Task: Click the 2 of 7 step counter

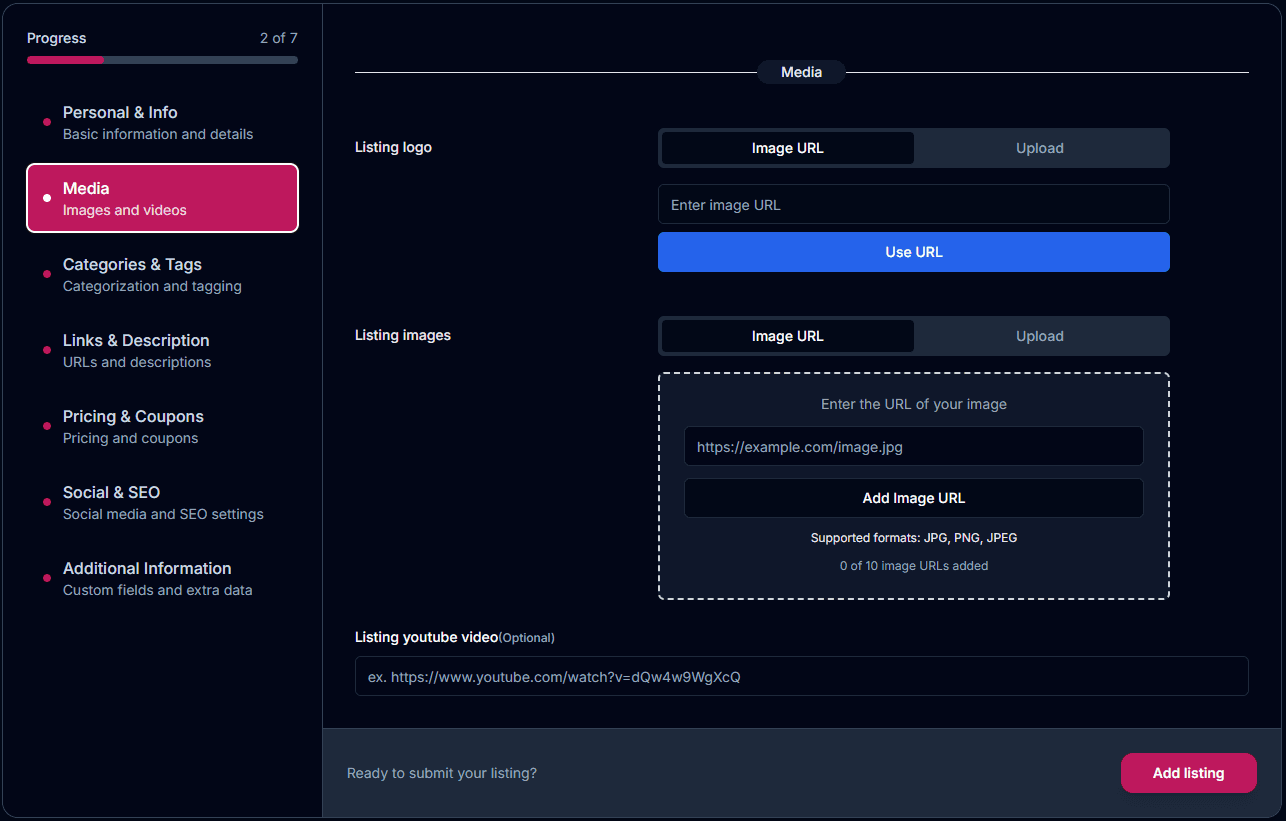Action: (x=278, y=38)
